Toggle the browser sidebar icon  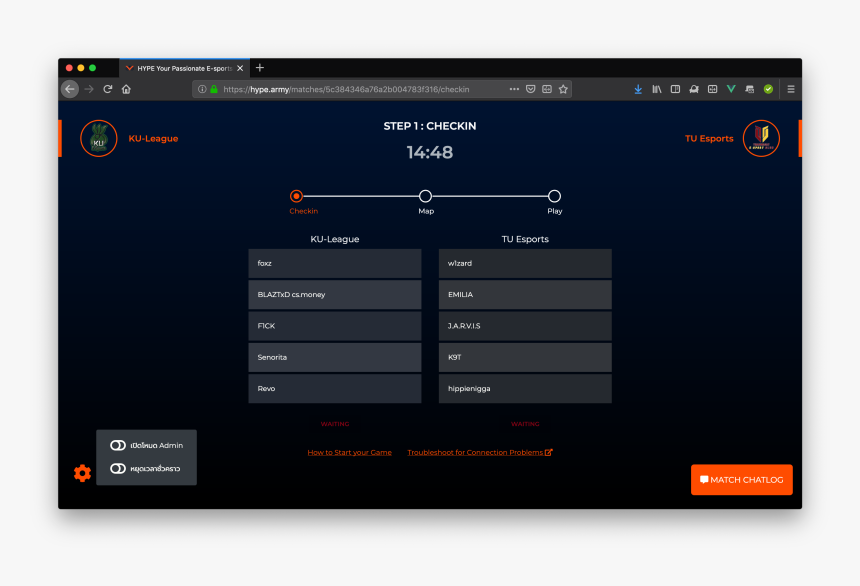click(675, 89)
